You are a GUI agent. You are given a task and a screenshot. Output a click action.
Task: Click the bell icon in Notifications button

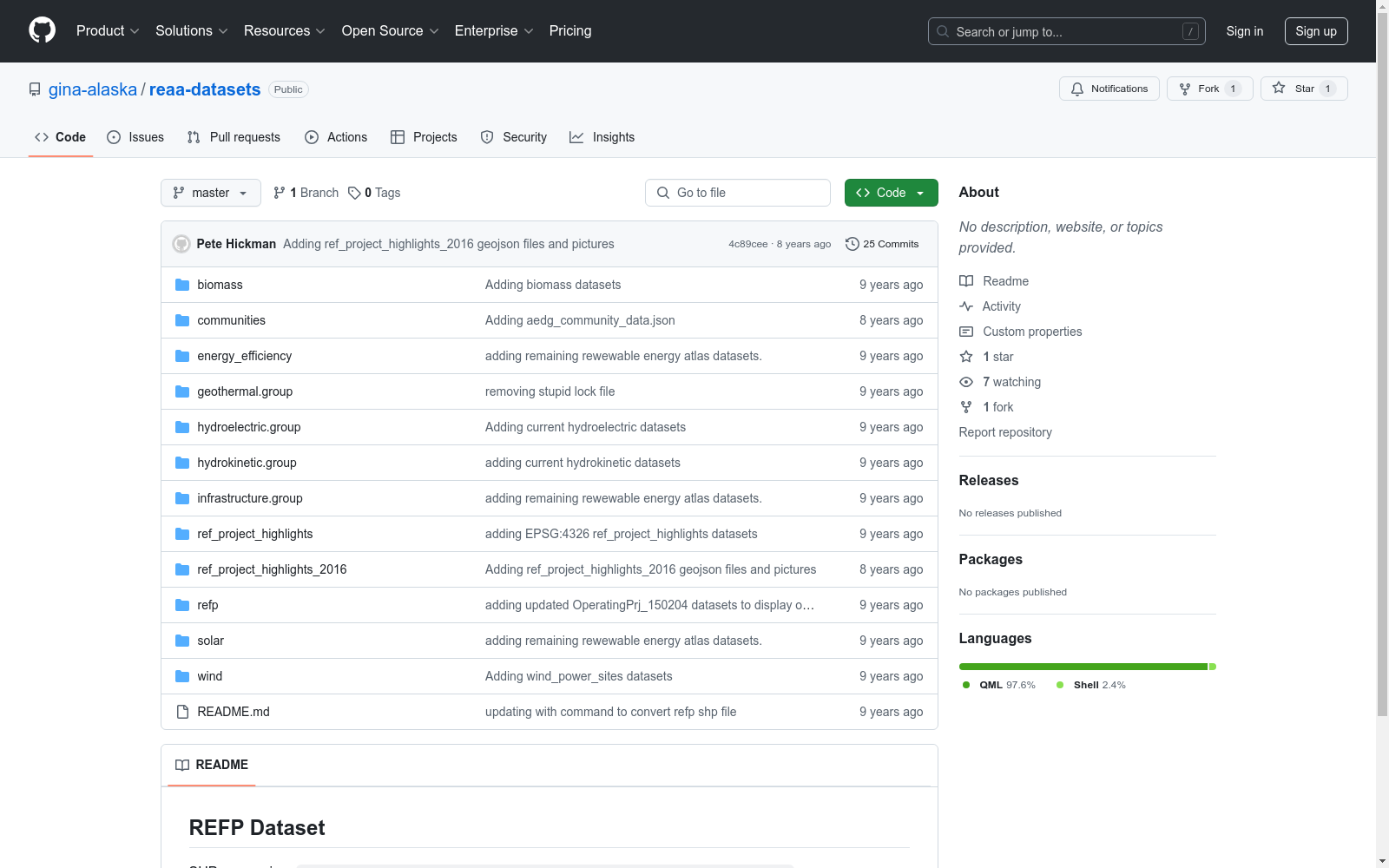[x=1077, y=89]
